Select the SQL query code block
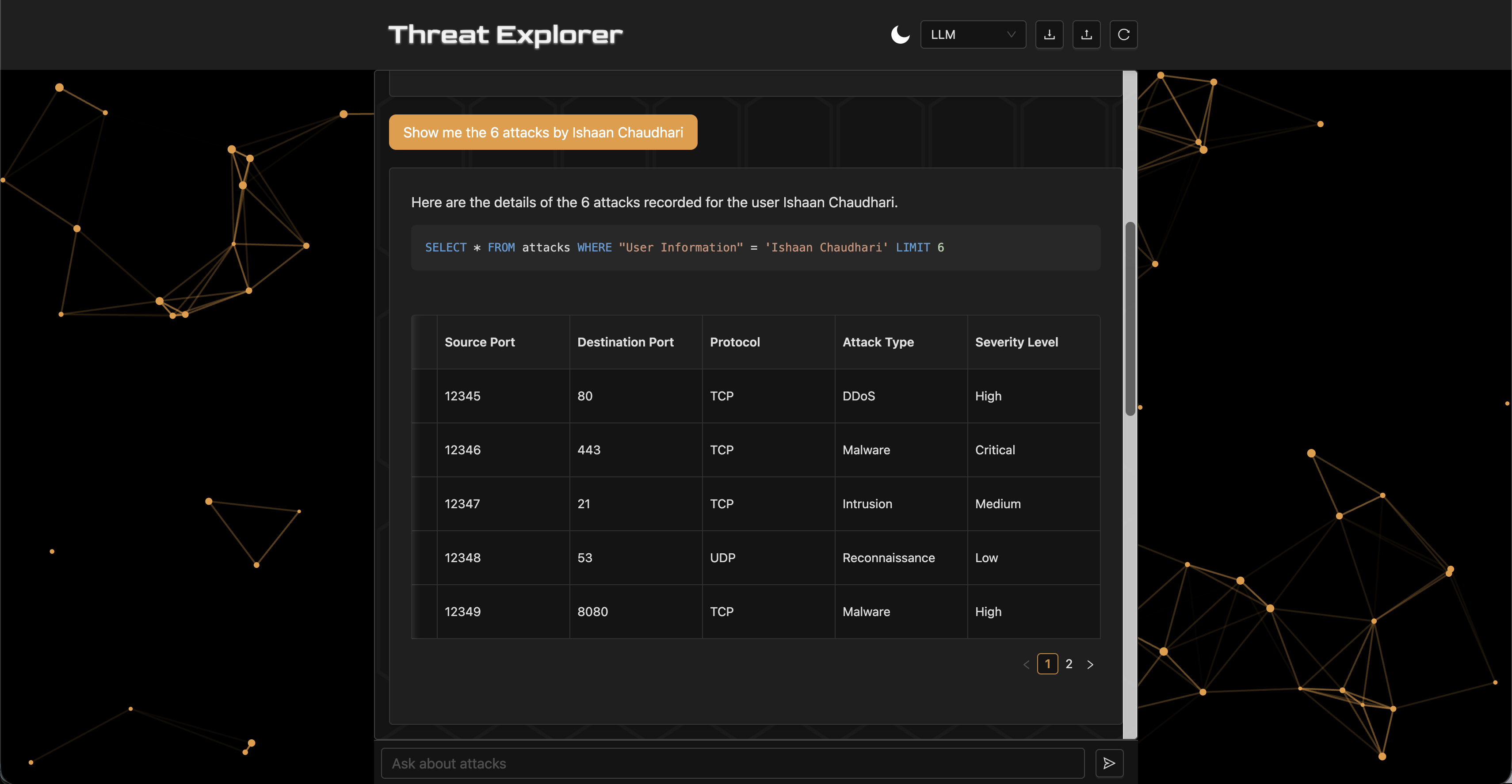This screenshot has width=1512, height=784. (756, 247)
